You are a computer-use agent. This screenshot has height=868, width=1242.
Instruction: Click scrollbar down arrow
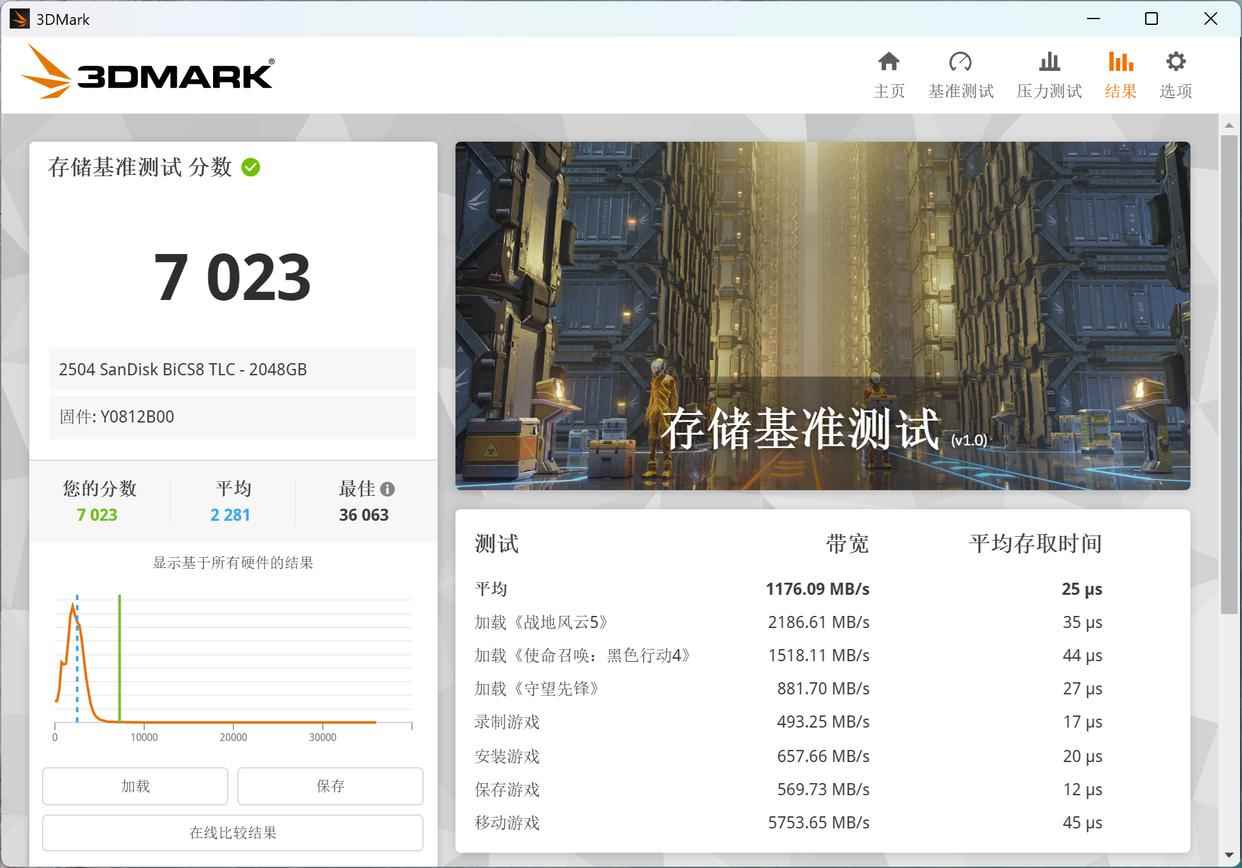coord(1229,857)
